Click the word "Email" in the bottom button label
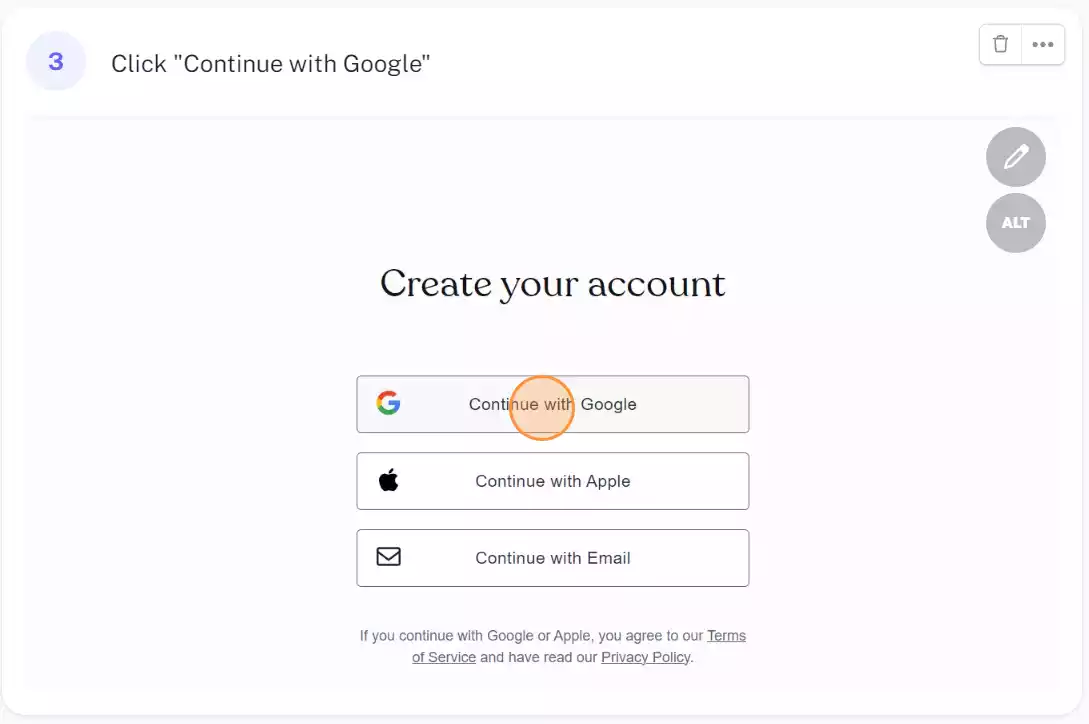The image size is (1089, 724). click(x=608, y=558)
